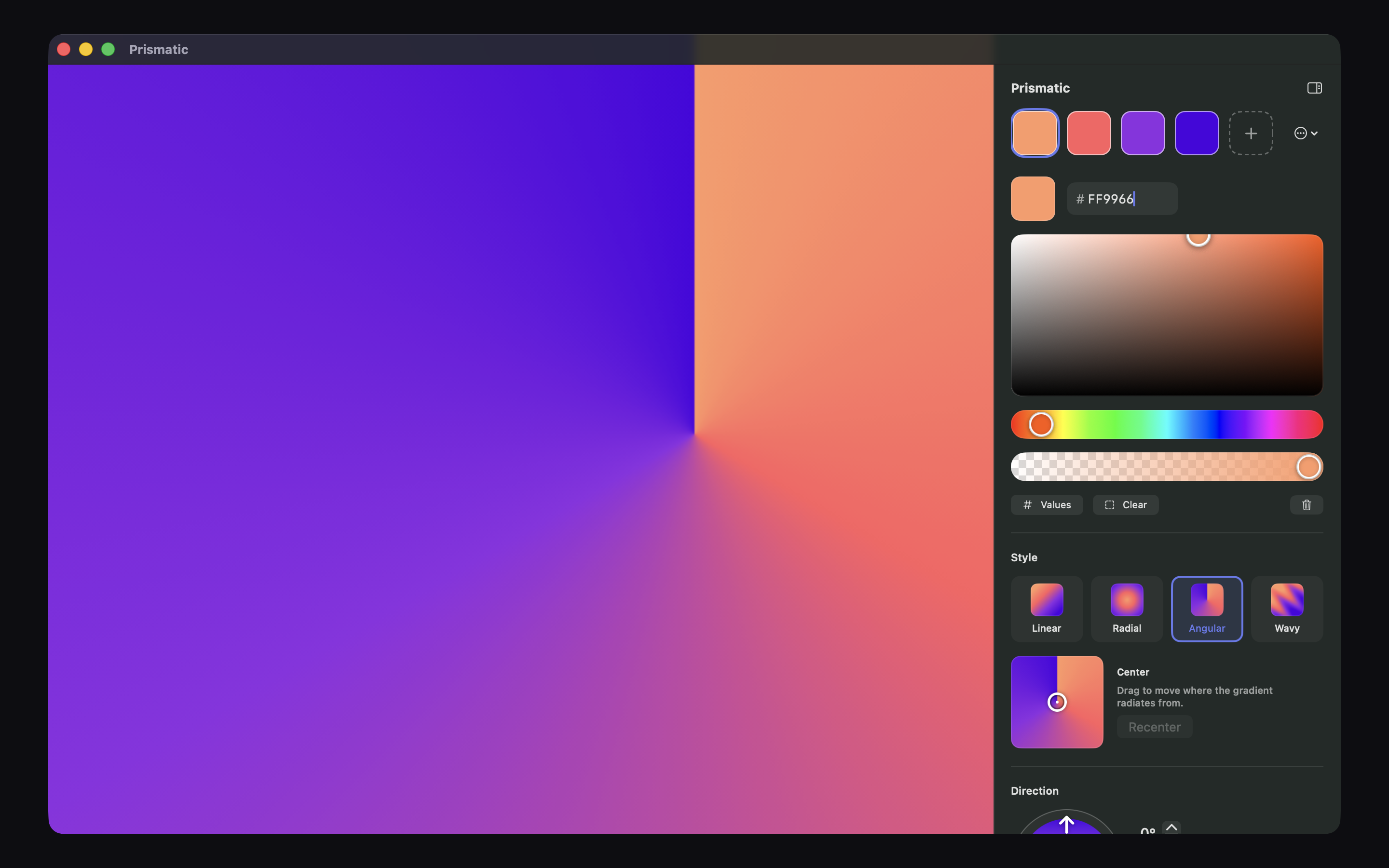The image size is (1389, 868).
Task: Click the Direction section label
Action: pos(1035,790)
